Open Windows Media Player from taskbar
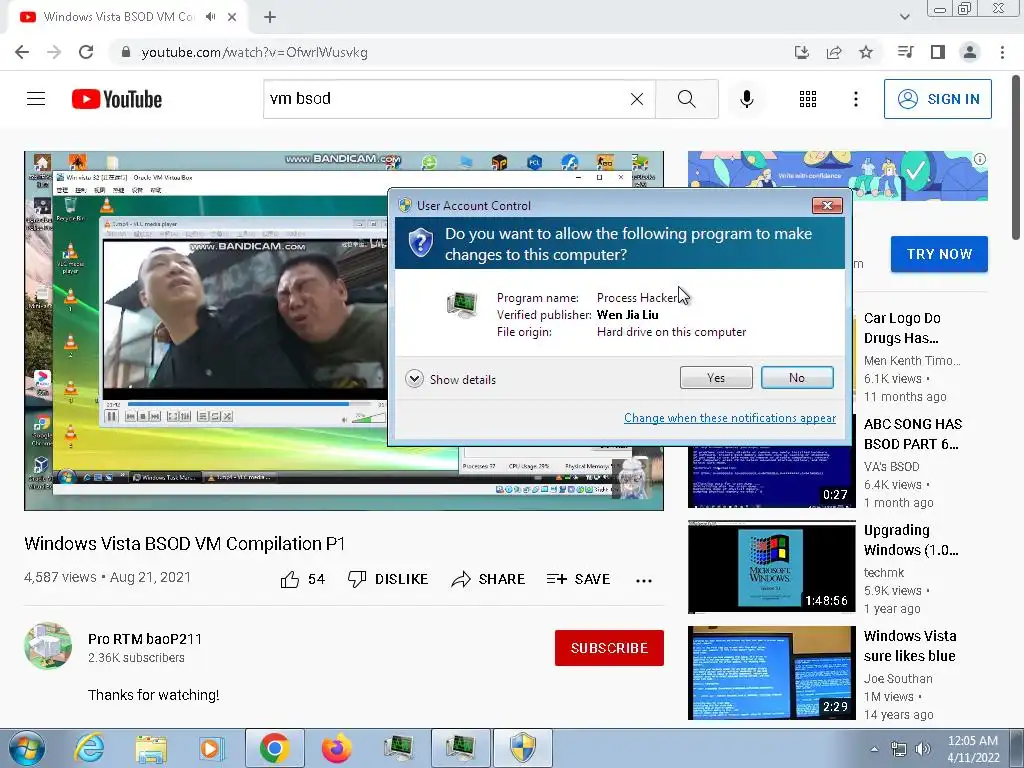The width and height of the screenshot is (1024, 768). pyautogui.click(x=212, y=748)
